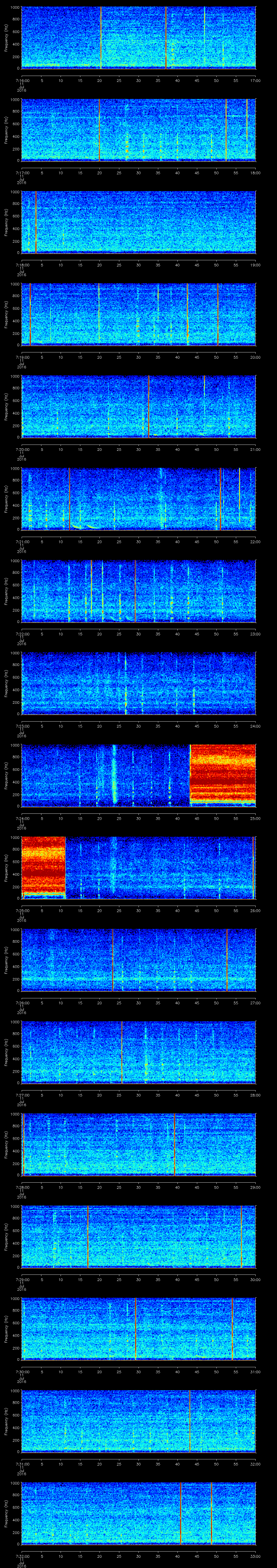
Task: Click the red line near 53 seconds in 7:26:00 panel
Action: click(x=226, y=960)
